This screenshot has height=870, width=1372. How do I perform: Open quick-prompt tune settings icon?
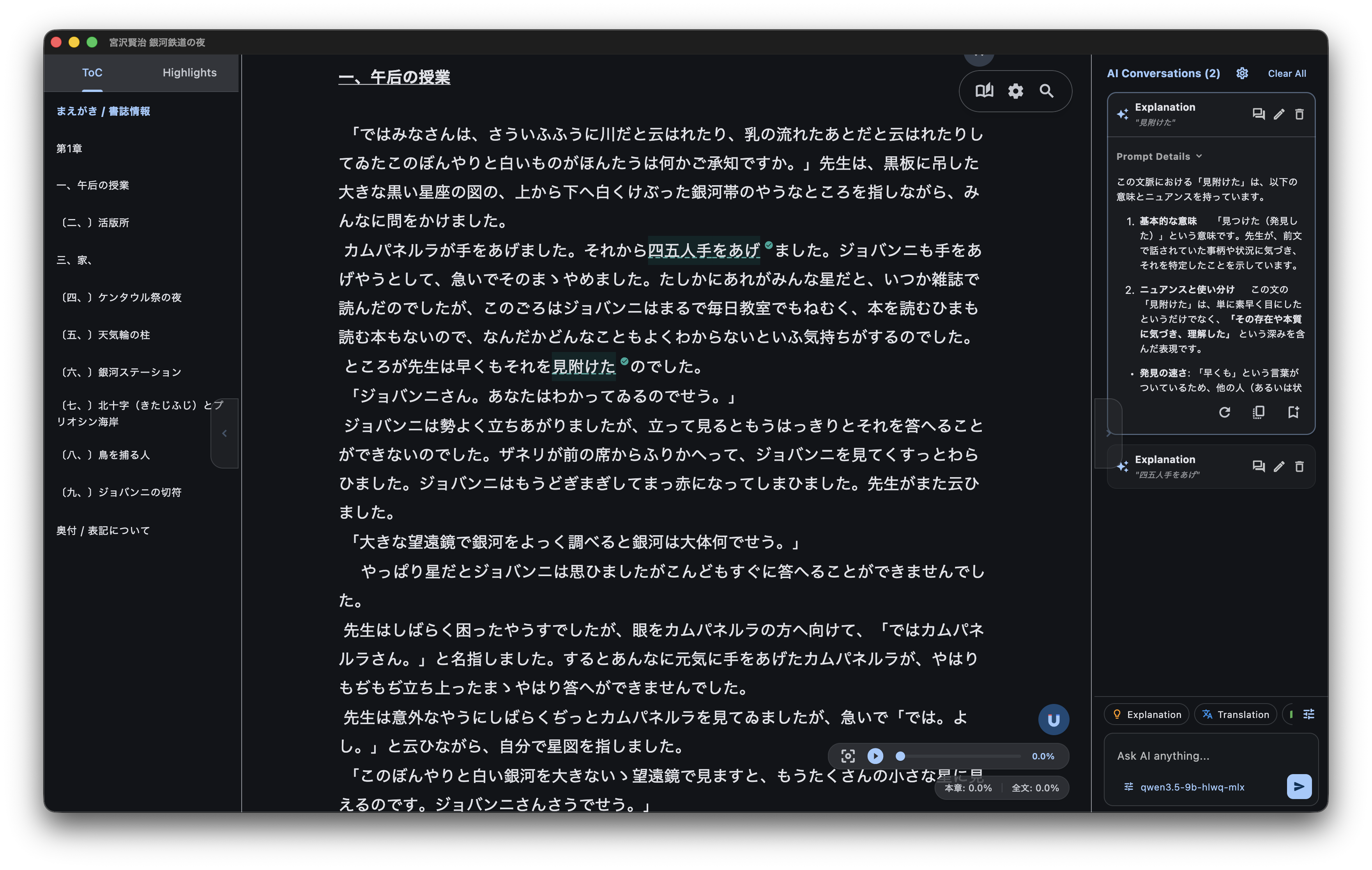point(1309,714)
